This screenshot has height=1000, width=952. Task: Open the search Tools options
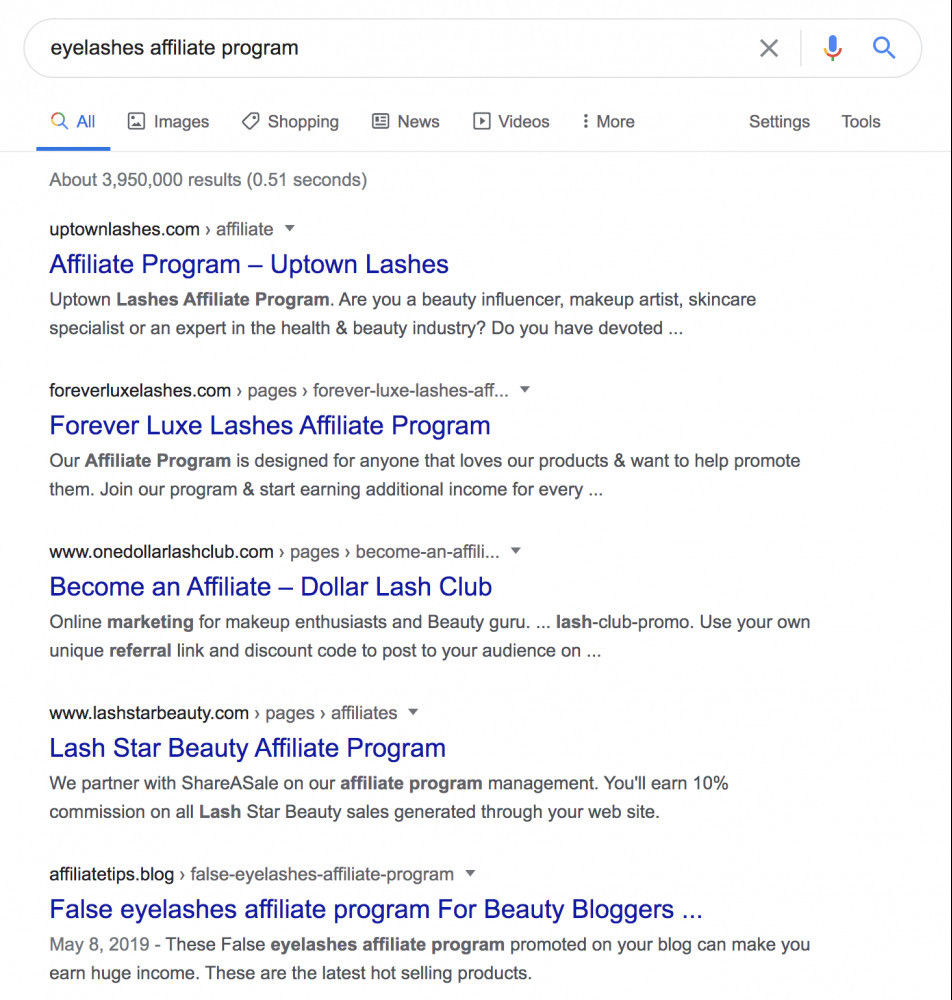861,121
